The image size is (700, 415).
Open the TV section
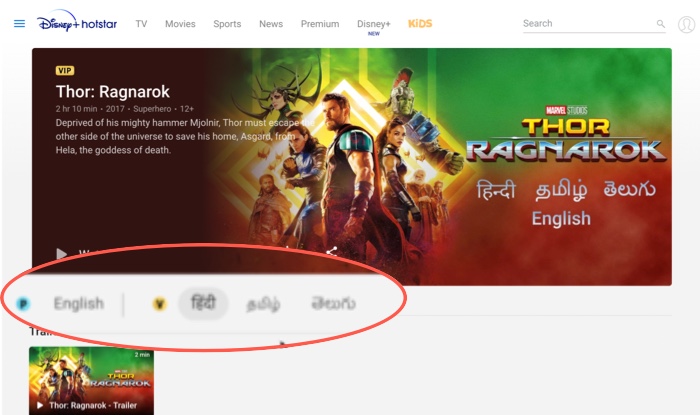[142, 24]
